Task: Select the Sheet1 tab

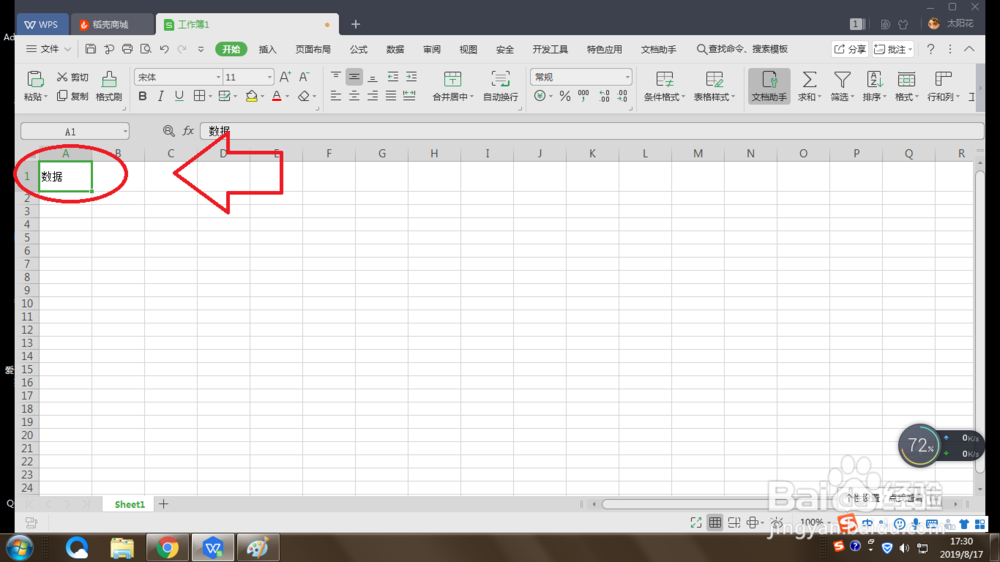Action: [x=129, y=504]
